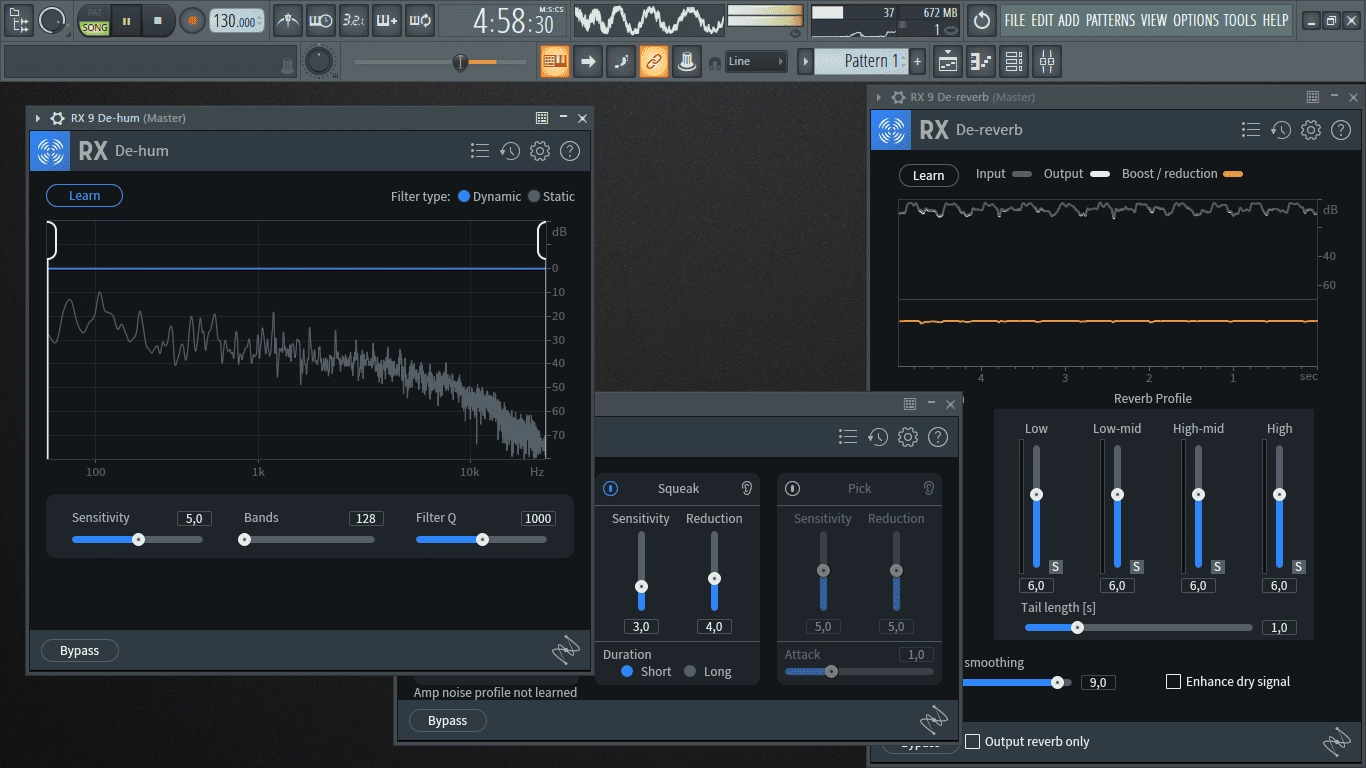Click the record button
The width and height of the screenshot is (1366, 768).
pos(192,19)
